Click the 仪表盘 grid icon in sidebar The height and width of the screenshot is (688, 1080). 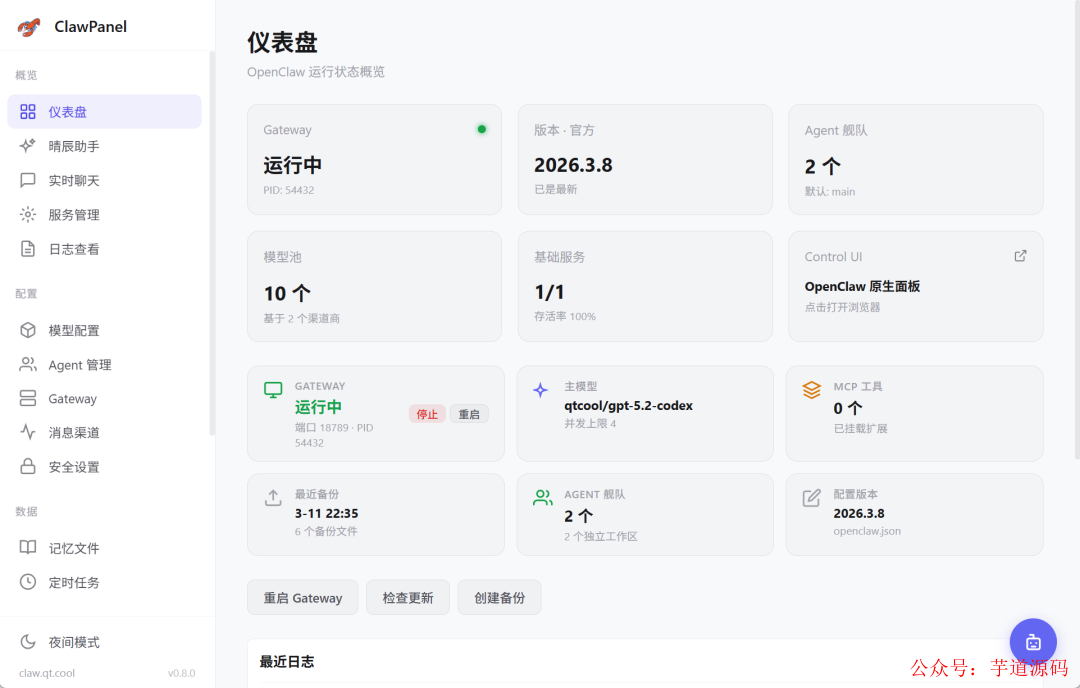point(28,112)
